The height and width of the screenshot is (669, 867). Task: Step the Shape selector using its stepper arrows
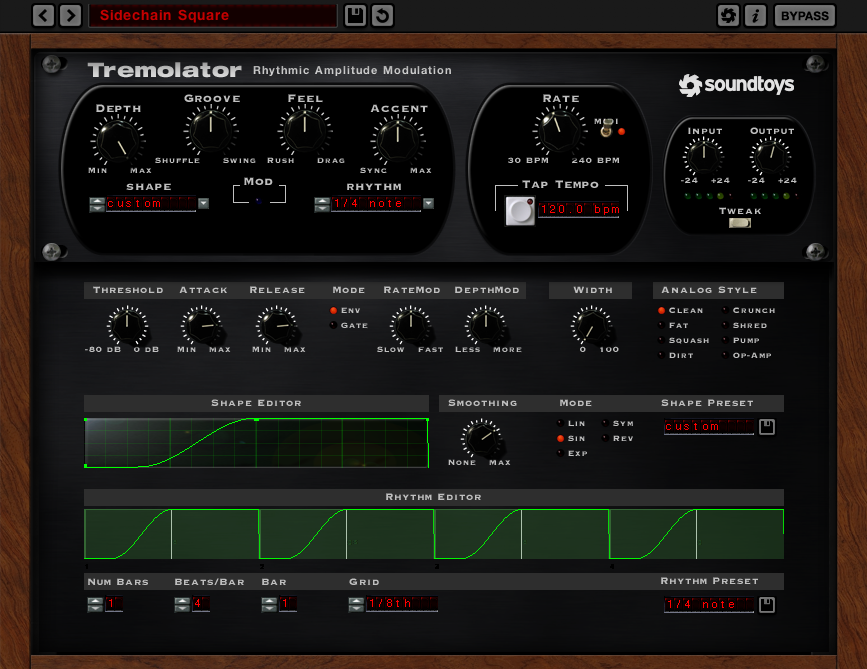[x=97, y=204]
